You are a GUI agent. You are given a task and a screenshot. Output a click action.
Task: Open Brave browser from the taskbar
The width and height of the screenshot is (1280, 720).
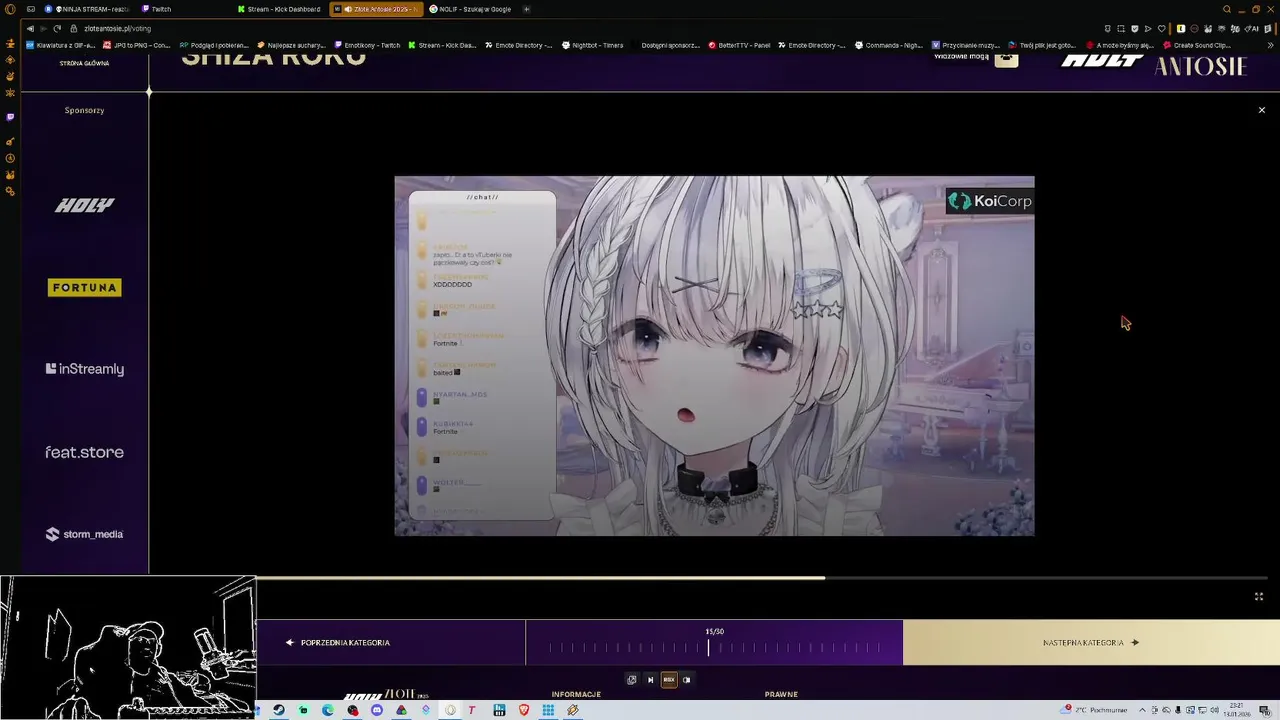click(524, 710)
